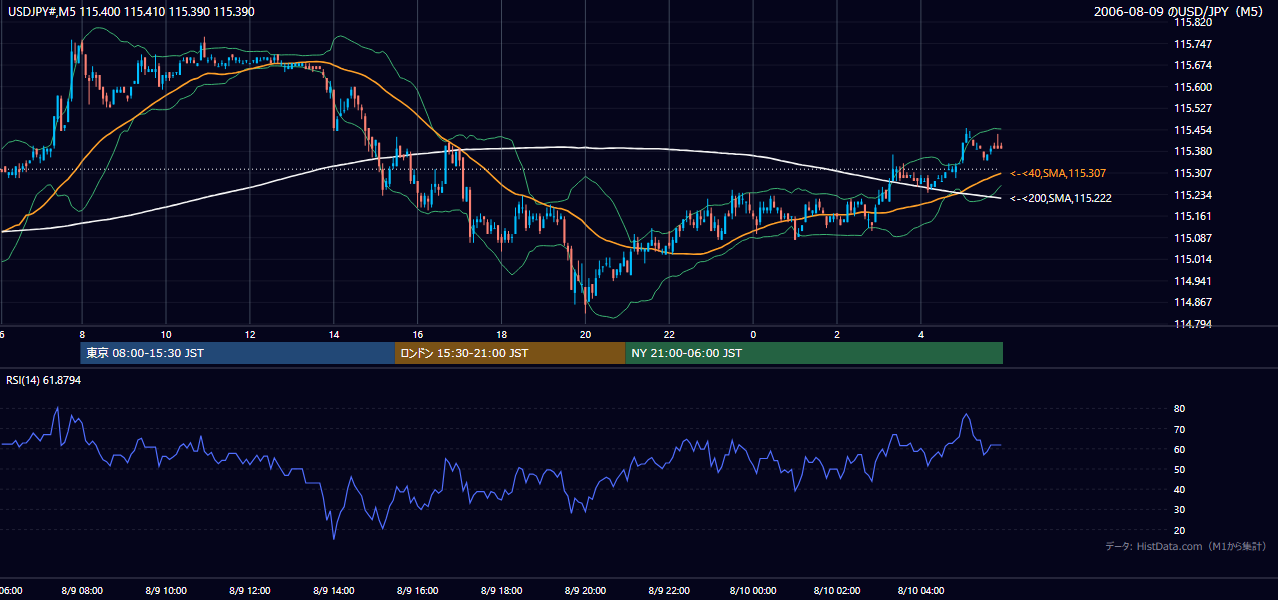This screenshot has width=1278, height=600.
Task: Click the 8/9 22:00 time axis label
Action: pyautogui.click(x=669, y=591)
